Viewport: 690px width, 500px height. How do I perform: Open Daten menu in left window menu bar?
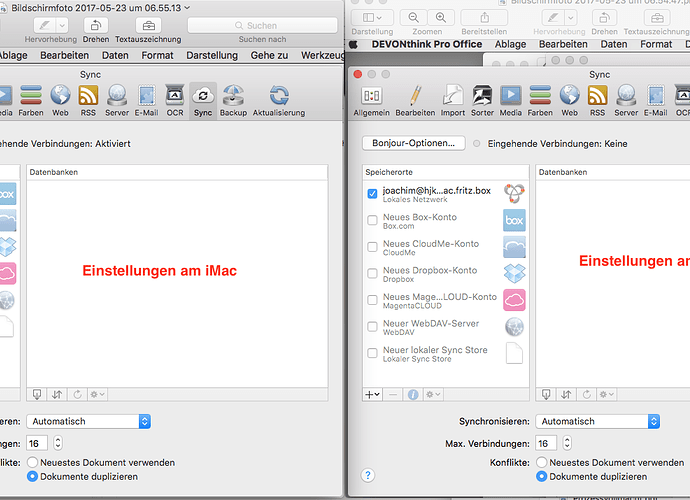click(115, 55)
